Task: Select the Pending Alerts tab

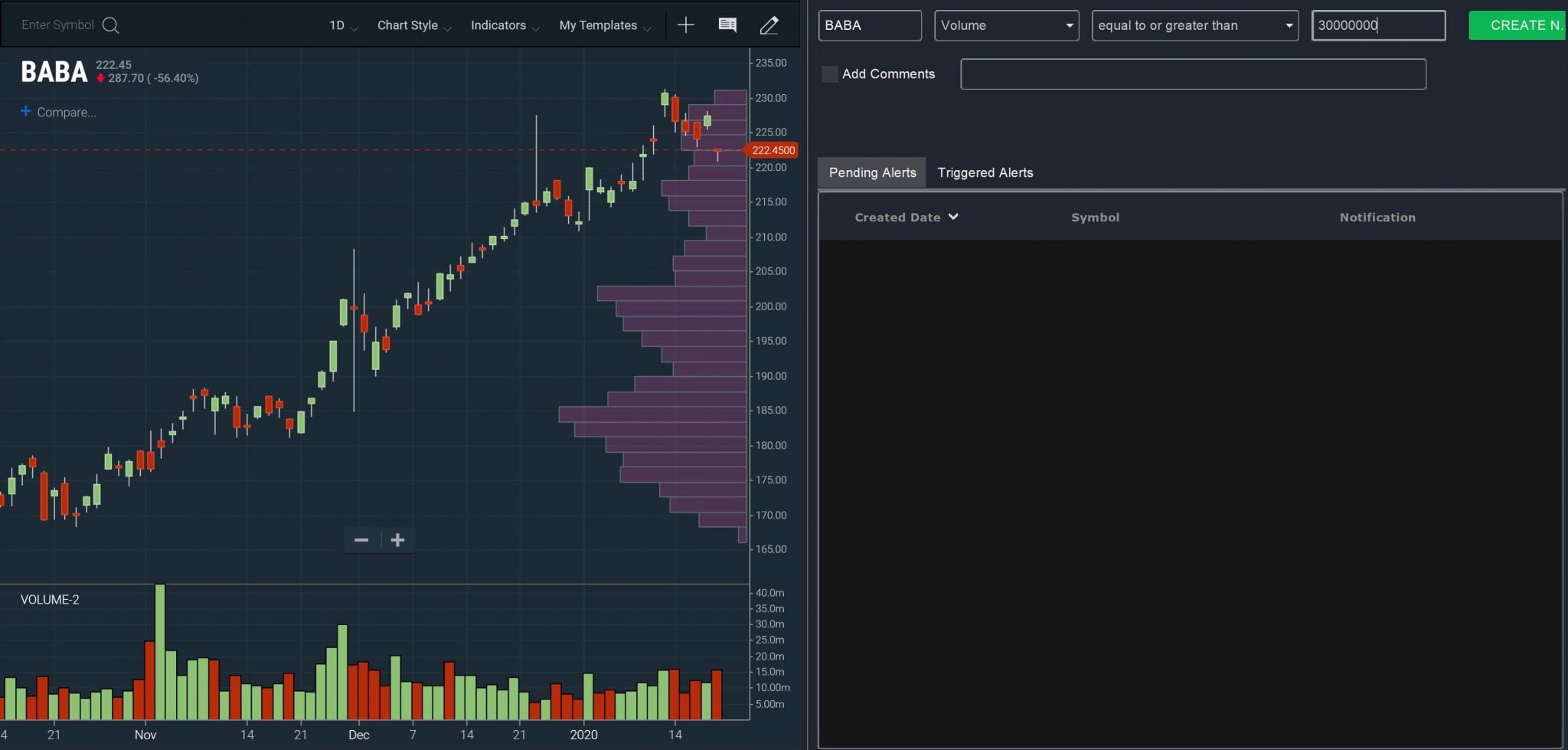Action: coord(872,172)
